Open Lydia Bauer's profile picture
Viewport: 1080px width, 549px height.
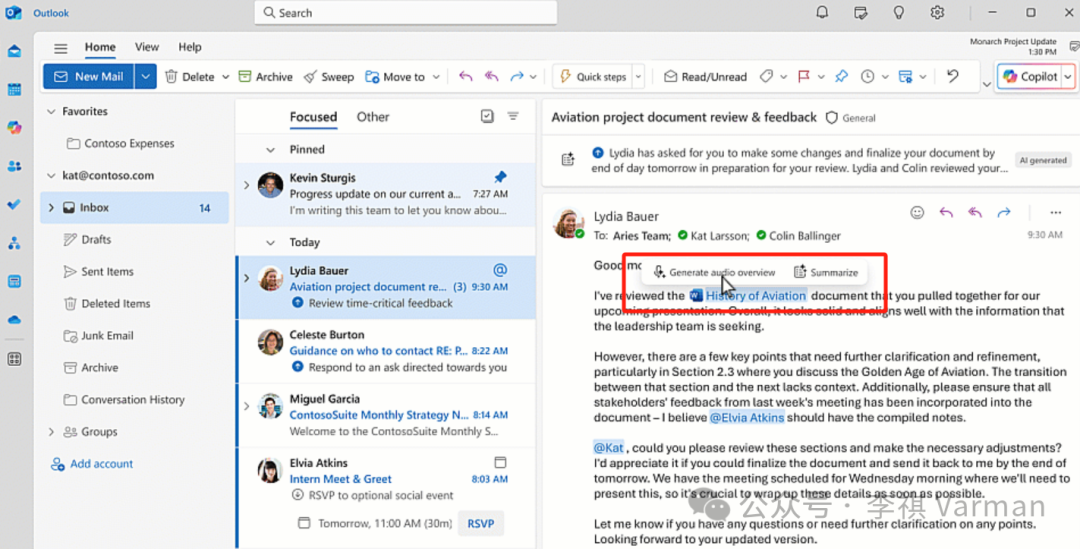pyautogui.click(x=568, y=222)
